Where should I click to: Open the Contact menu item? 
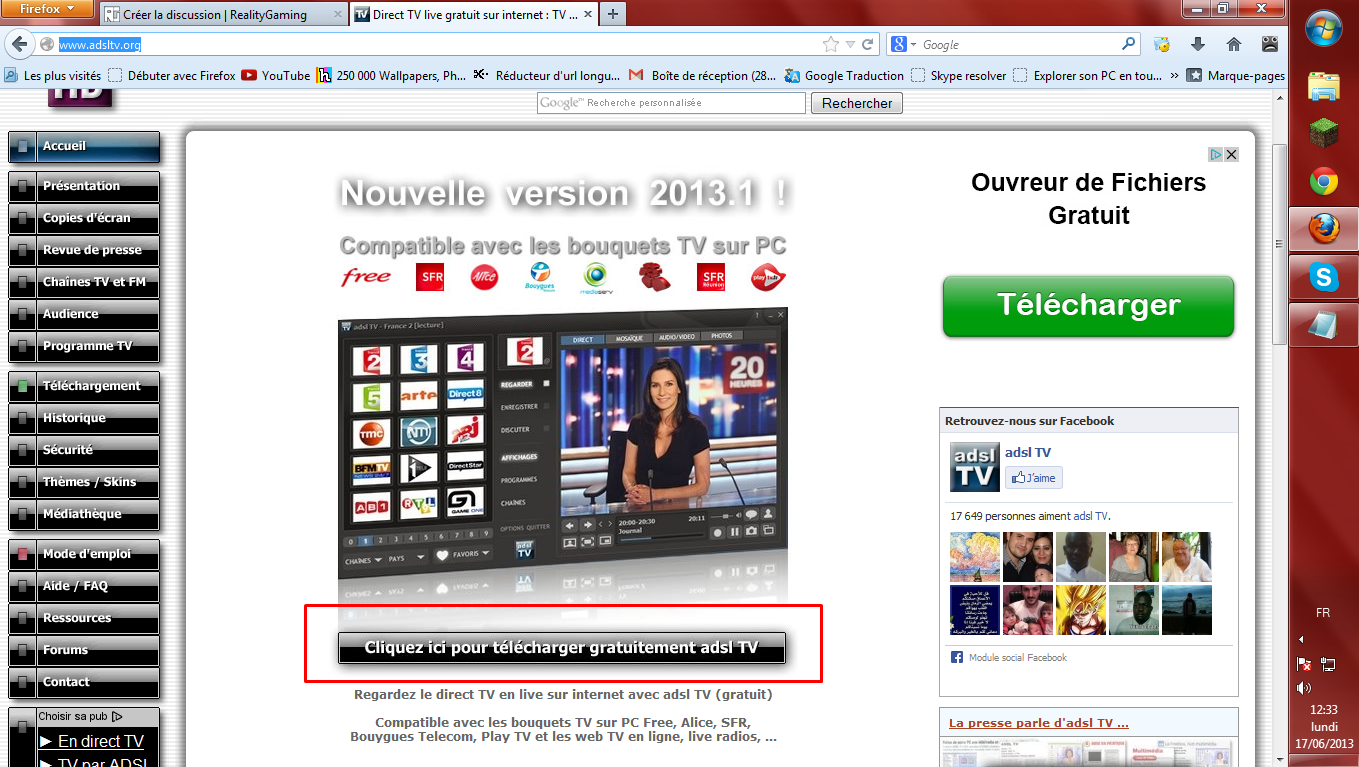tap(84, 682)
